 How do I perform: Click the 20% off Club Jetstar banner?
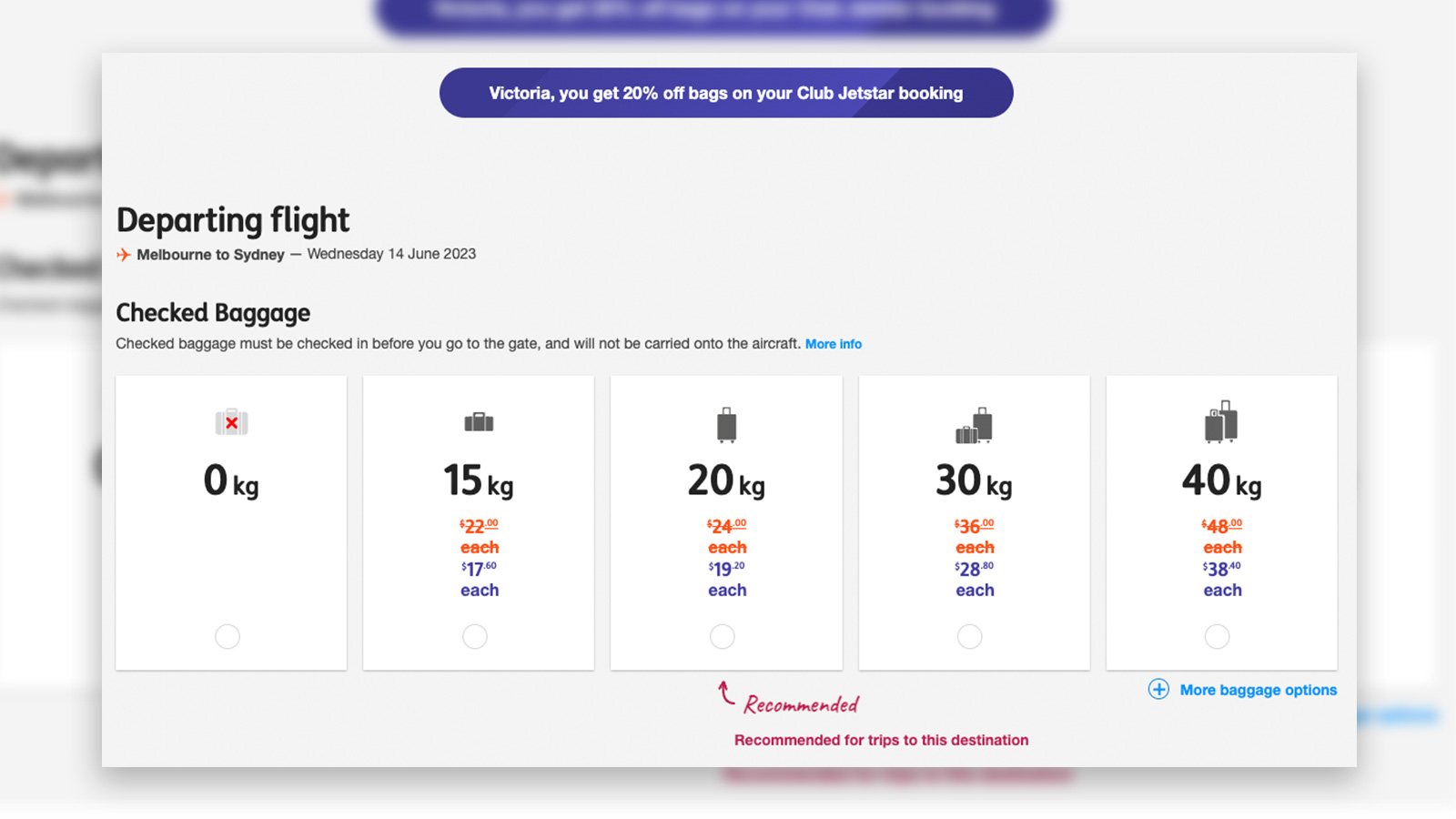[x=726, y=93]
